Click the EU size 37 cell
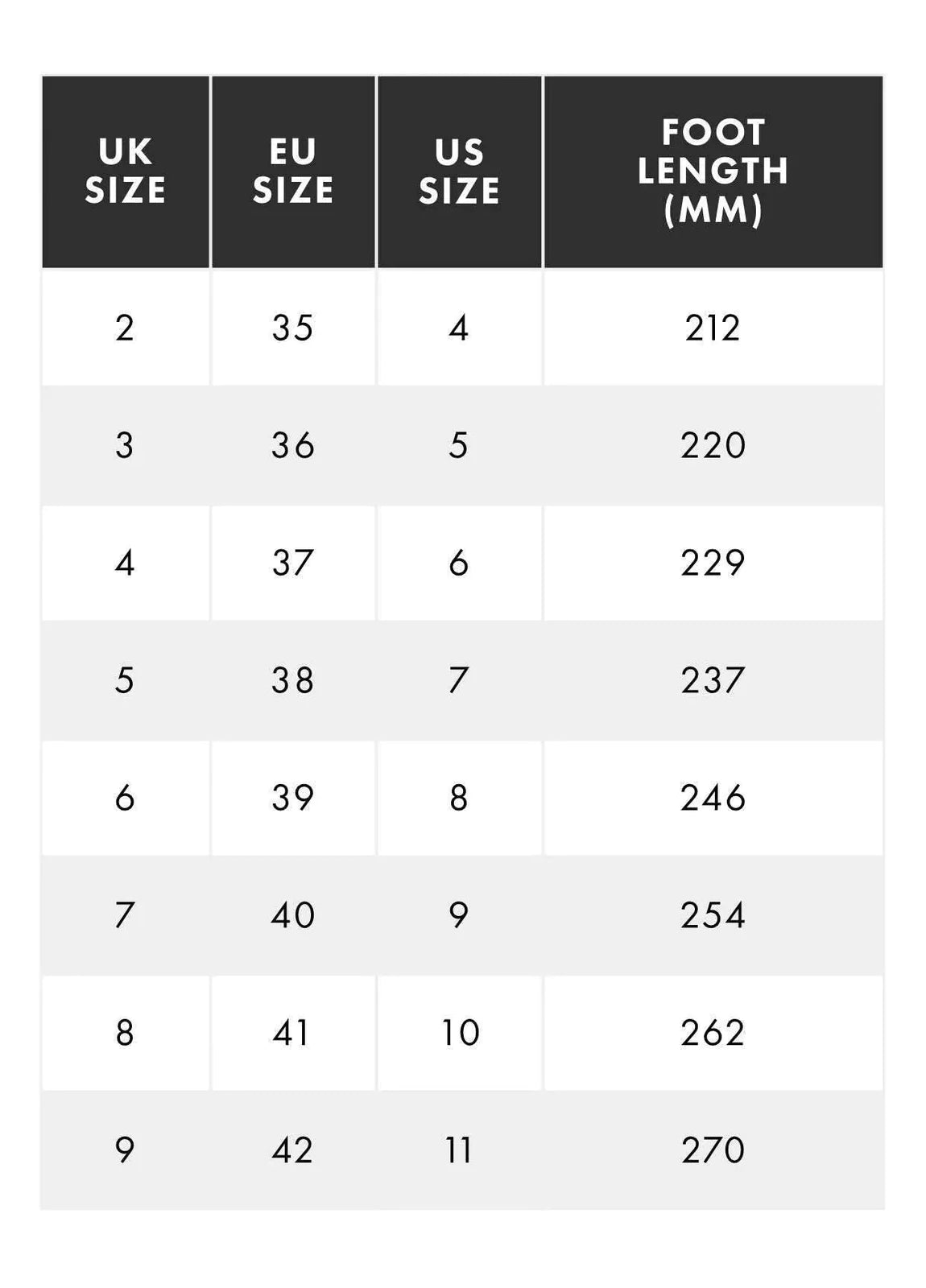 (293, 563)
